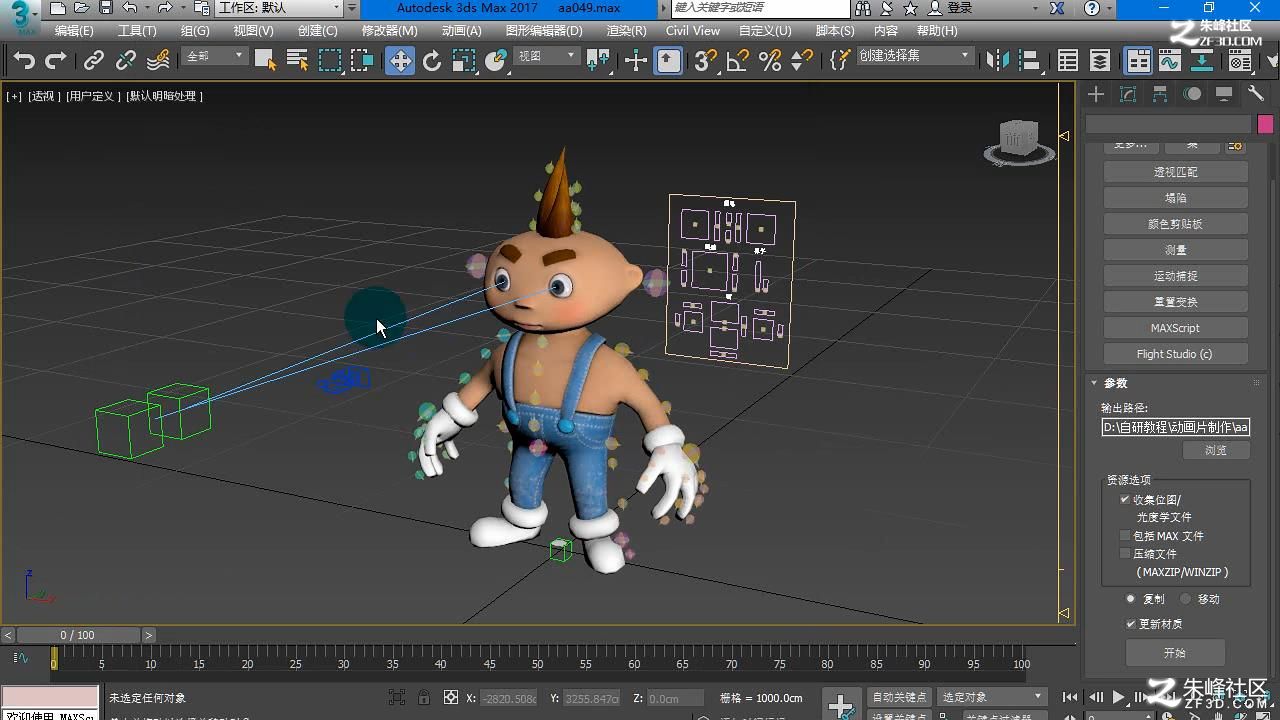Toggle Spinner Snap

click(802, 61)
